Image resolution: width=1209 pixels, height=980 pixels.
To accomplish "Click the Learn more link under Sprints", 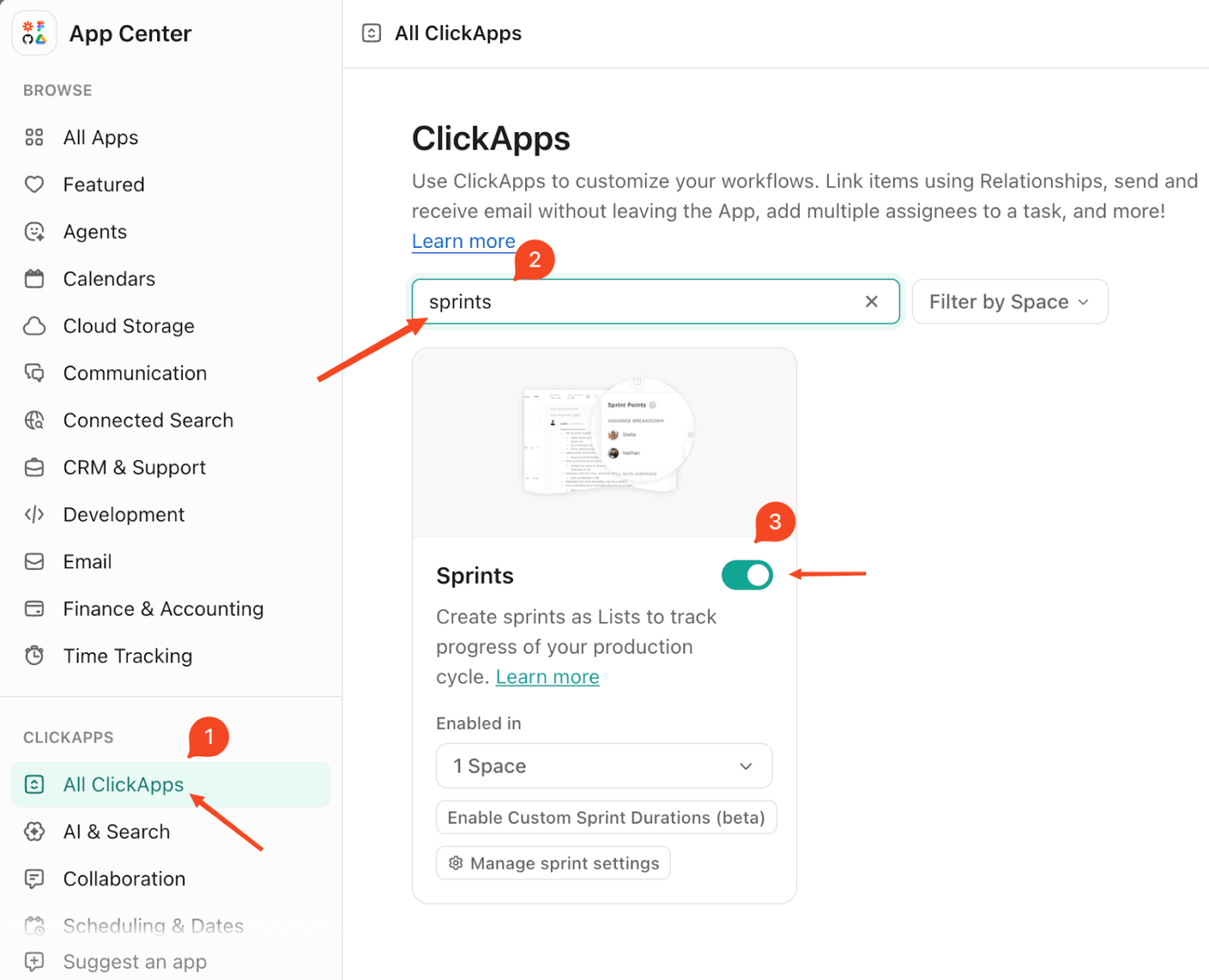I will [x=547, y=677].
